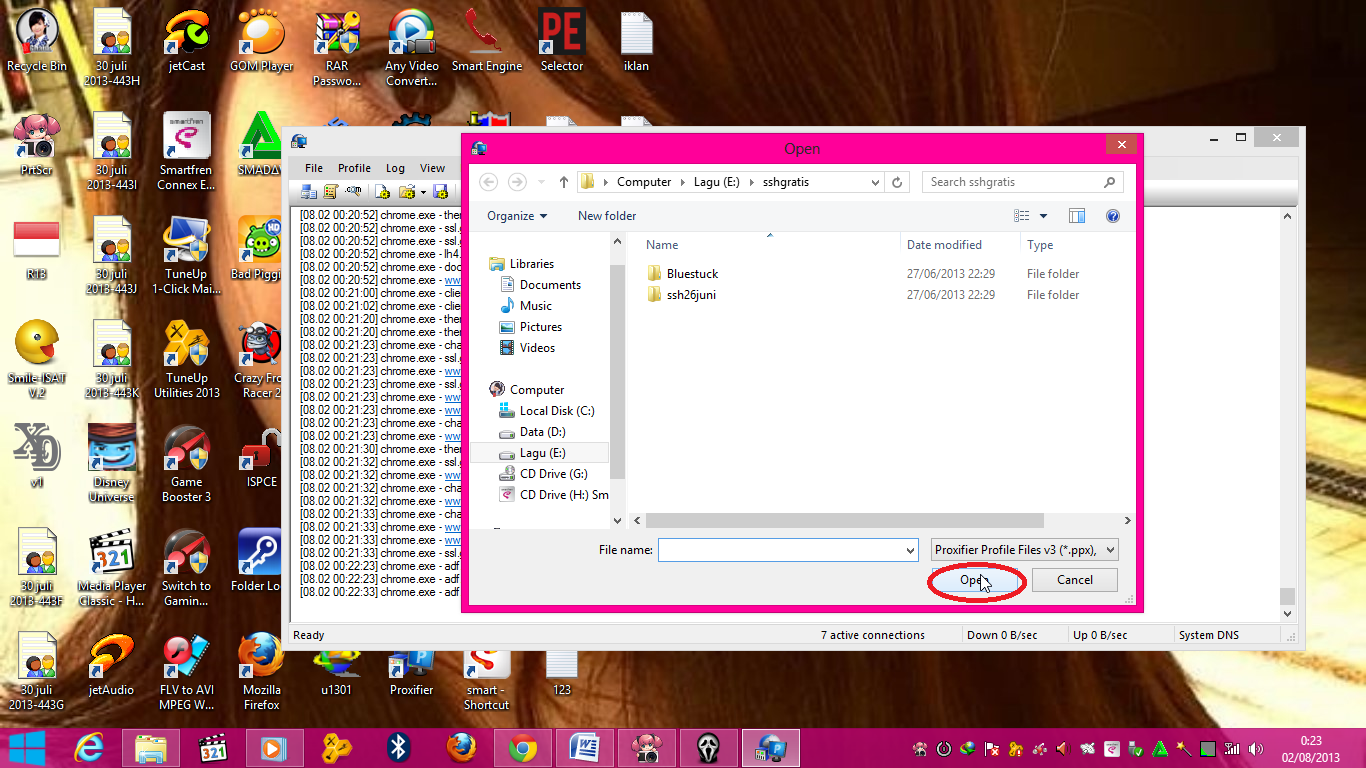The width and height of the screenshot is (1366, 768).
Task: Open the view options dropdown arrow
Action: pos(1043,216)
